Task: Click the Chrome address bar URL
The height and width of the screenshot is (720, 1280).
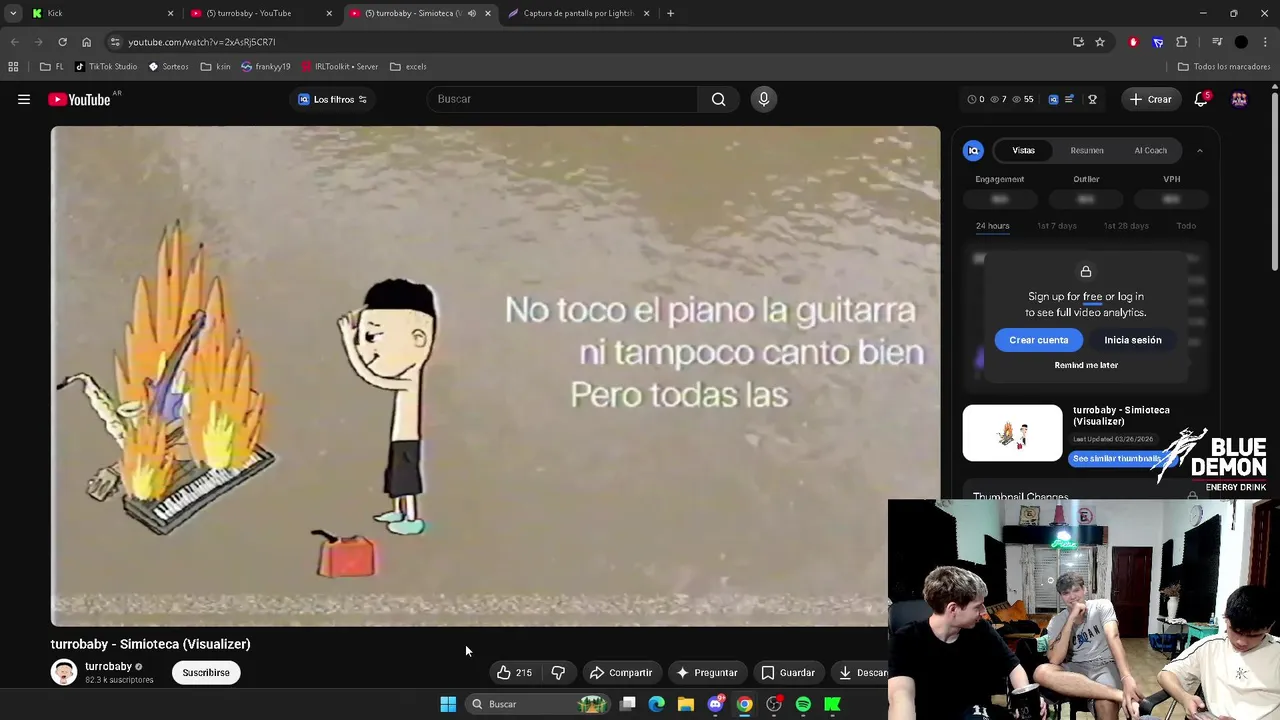Action: click(201, 42)
